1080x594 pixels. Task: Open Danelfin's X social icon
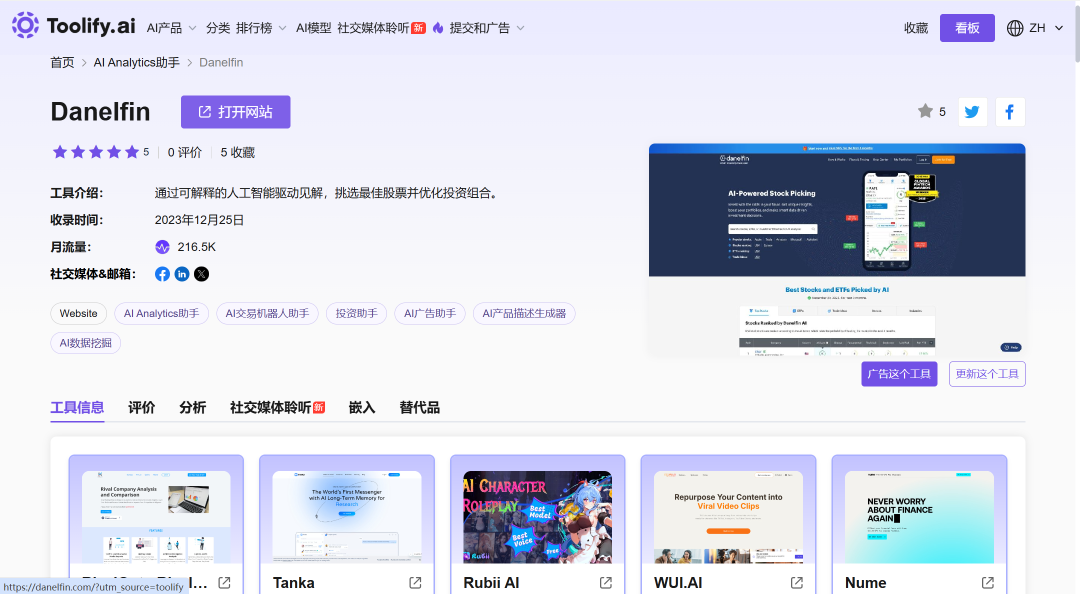pyautogui.click(x=201, y=274)
